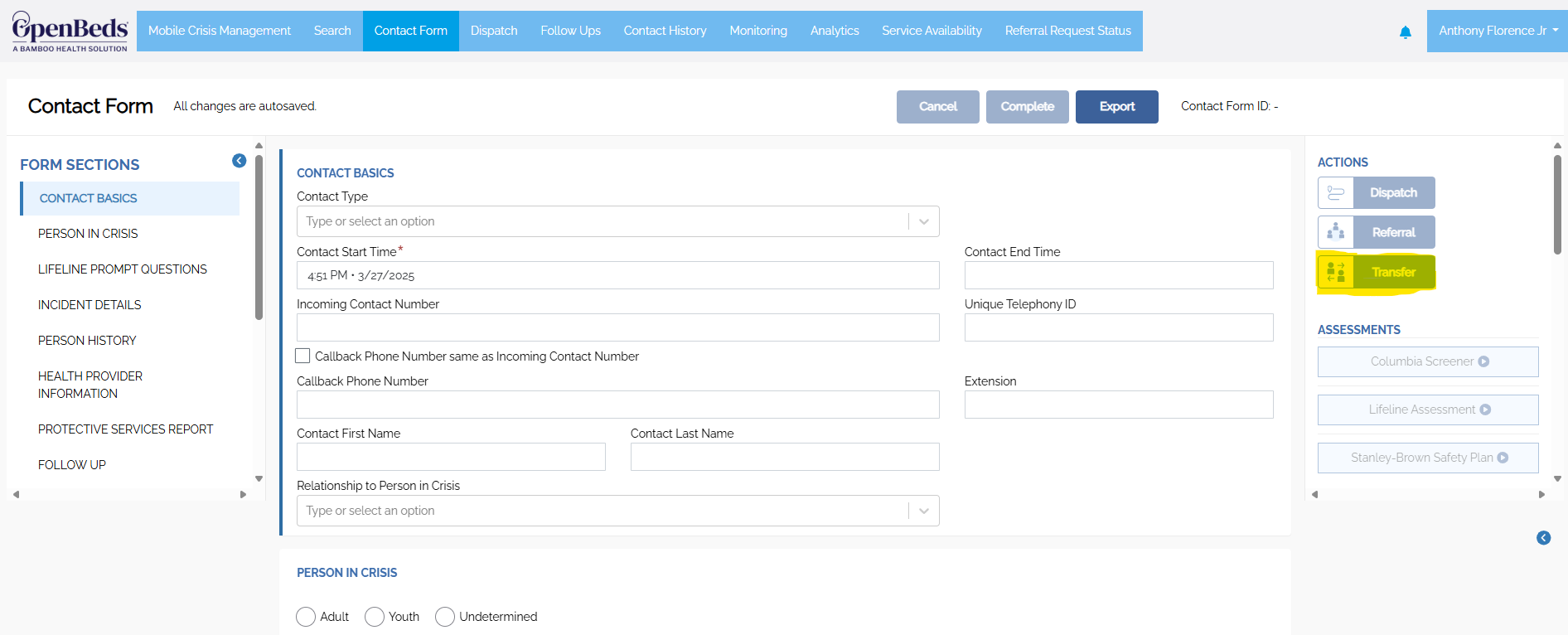Screen dimensions: 1568x635
Task: Click the Dispatch action icon
Action: pos(1336,193)
